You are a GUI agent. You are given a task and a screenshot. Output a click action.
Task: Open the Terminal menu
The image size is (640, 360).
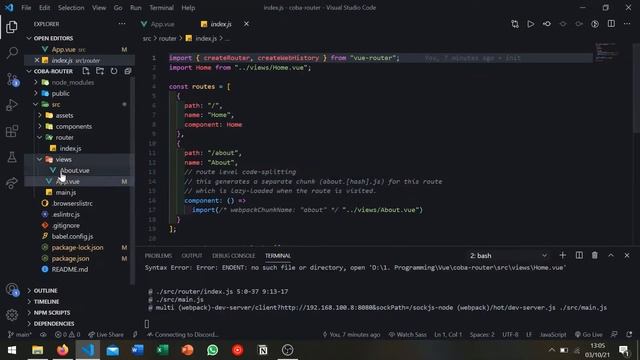pyautogui.click(x=161, y=7)
